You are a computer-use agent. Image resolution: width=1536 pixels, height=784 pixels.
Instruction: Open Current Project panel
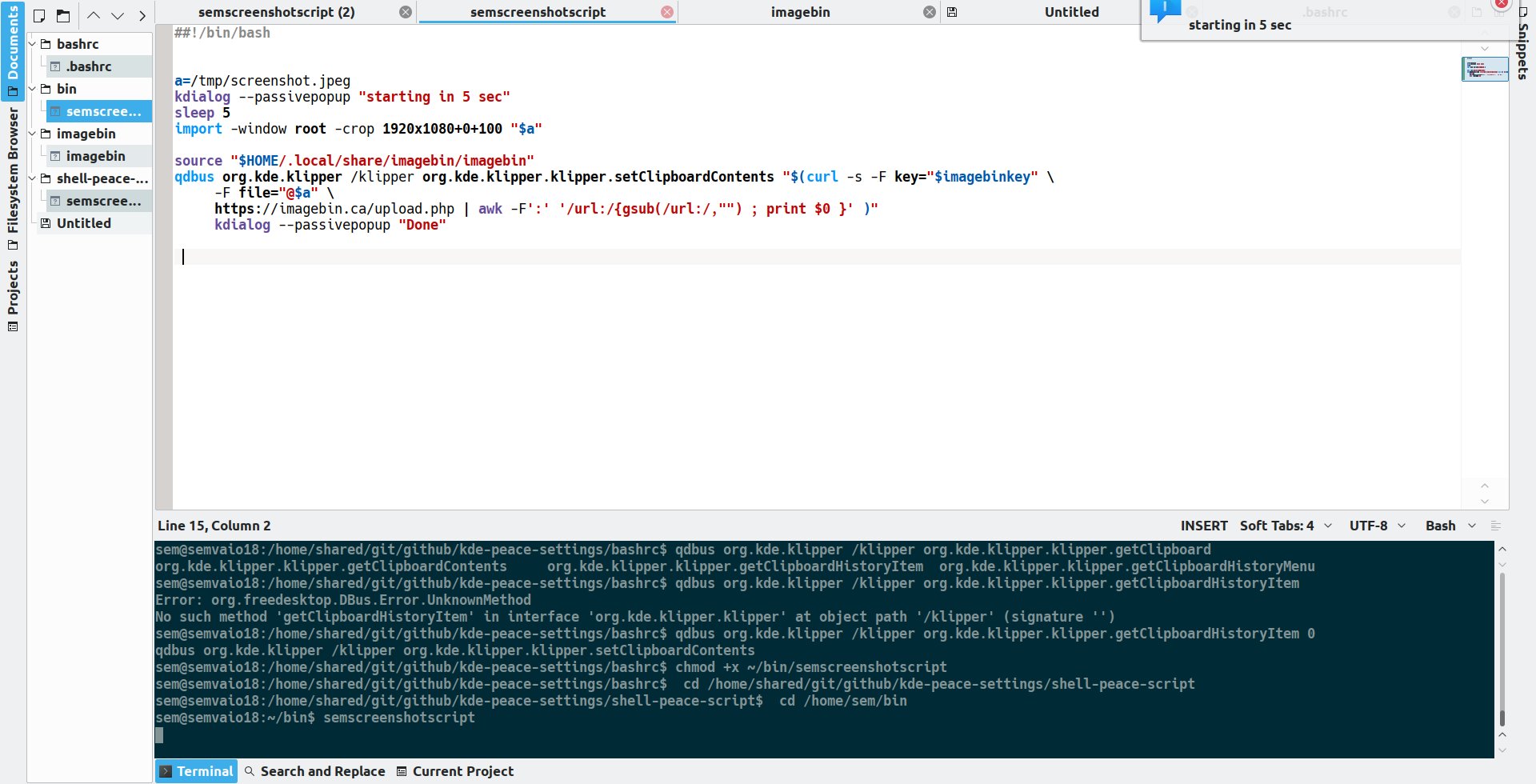click(x=455, y=771)
